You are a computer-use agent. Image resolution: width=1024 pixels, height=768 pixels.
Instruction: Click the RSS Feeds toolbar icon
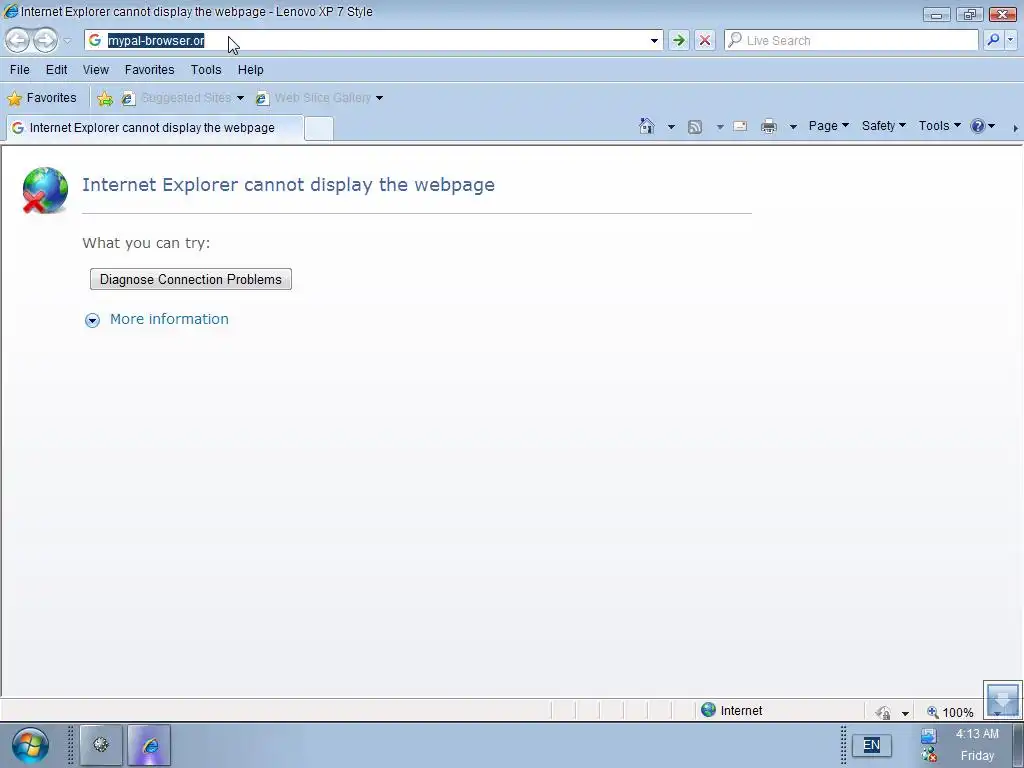695,127
